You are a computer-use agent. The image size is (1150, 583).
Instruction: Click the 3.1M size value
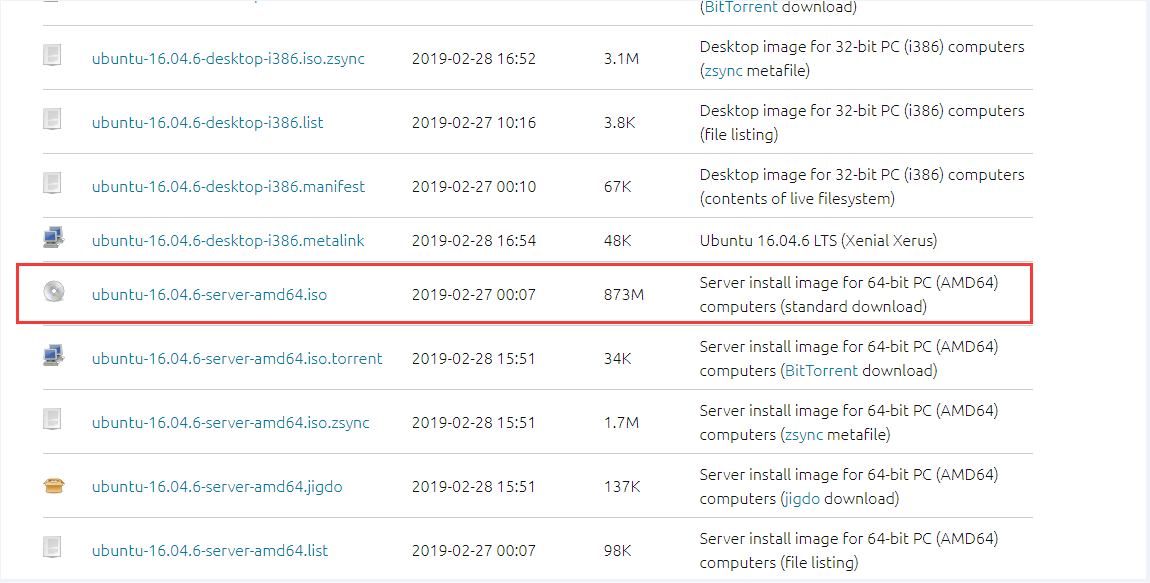tap(621, 59)
